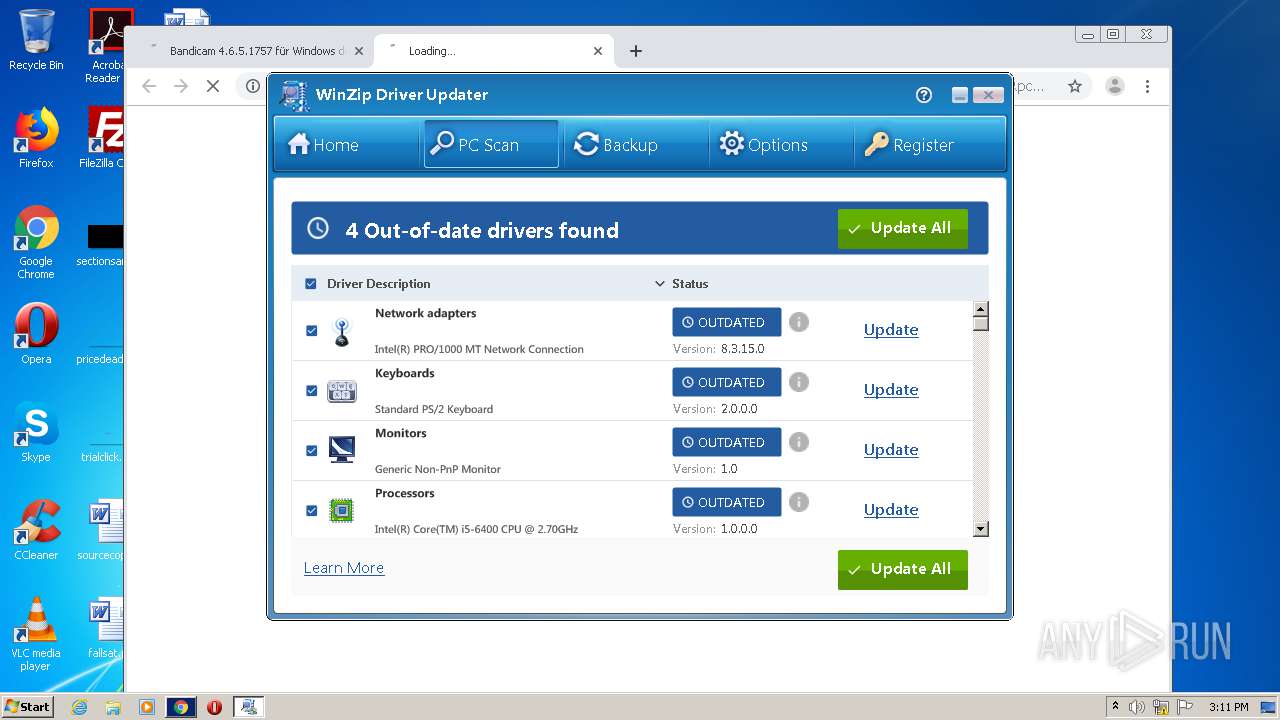The image size is (1280, 720).
Task: Click the Processors chip icon
Action: click(342, 511)
